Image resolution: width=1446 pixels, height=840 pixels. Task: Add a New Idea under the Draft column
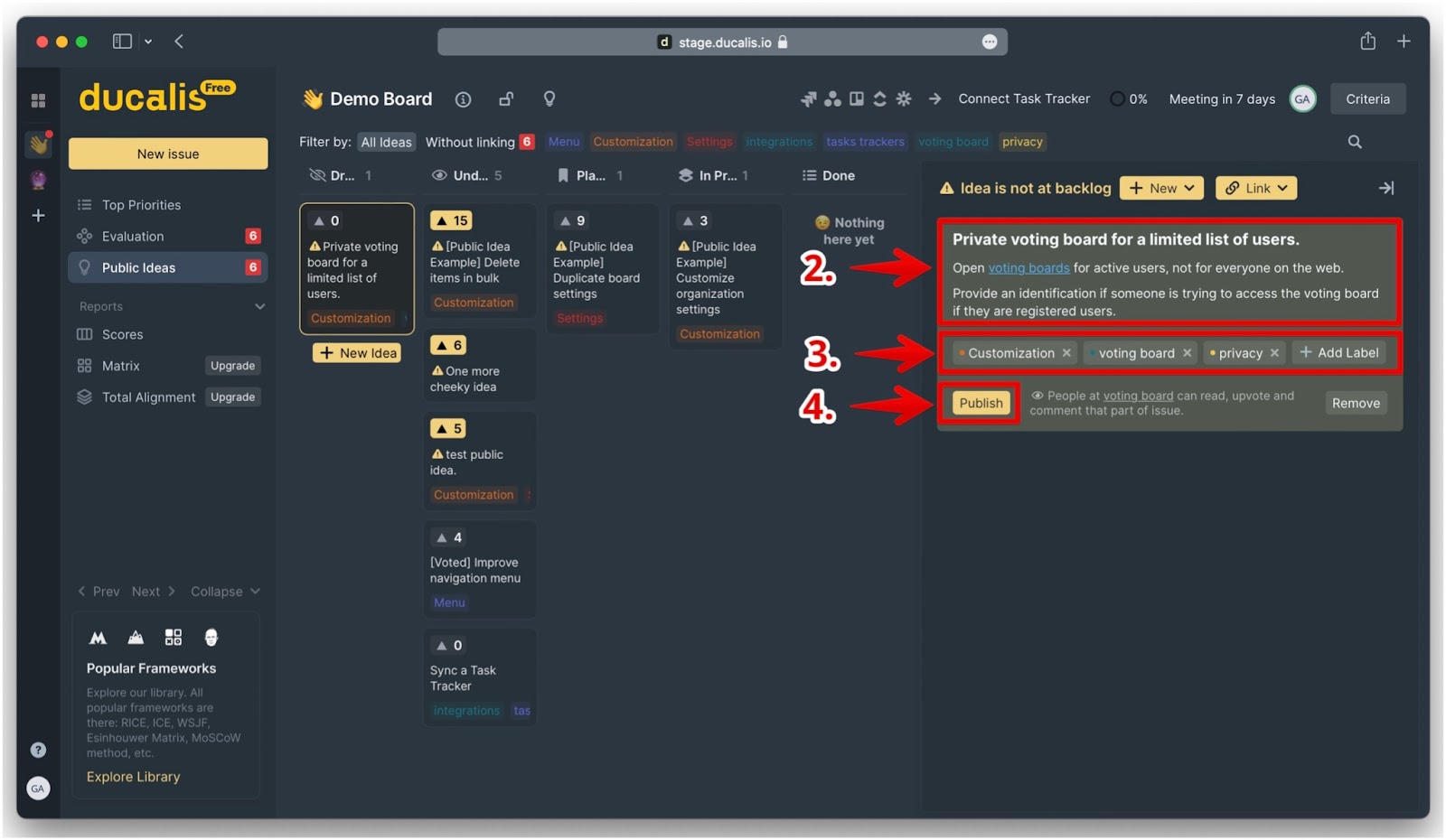coord(358,353)
